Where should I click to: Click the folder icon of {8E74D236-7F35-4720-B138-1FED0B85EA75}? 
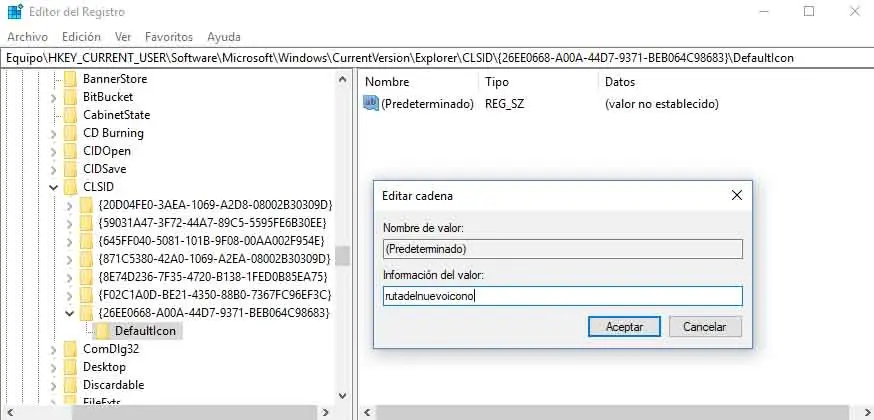pos(86,277)
